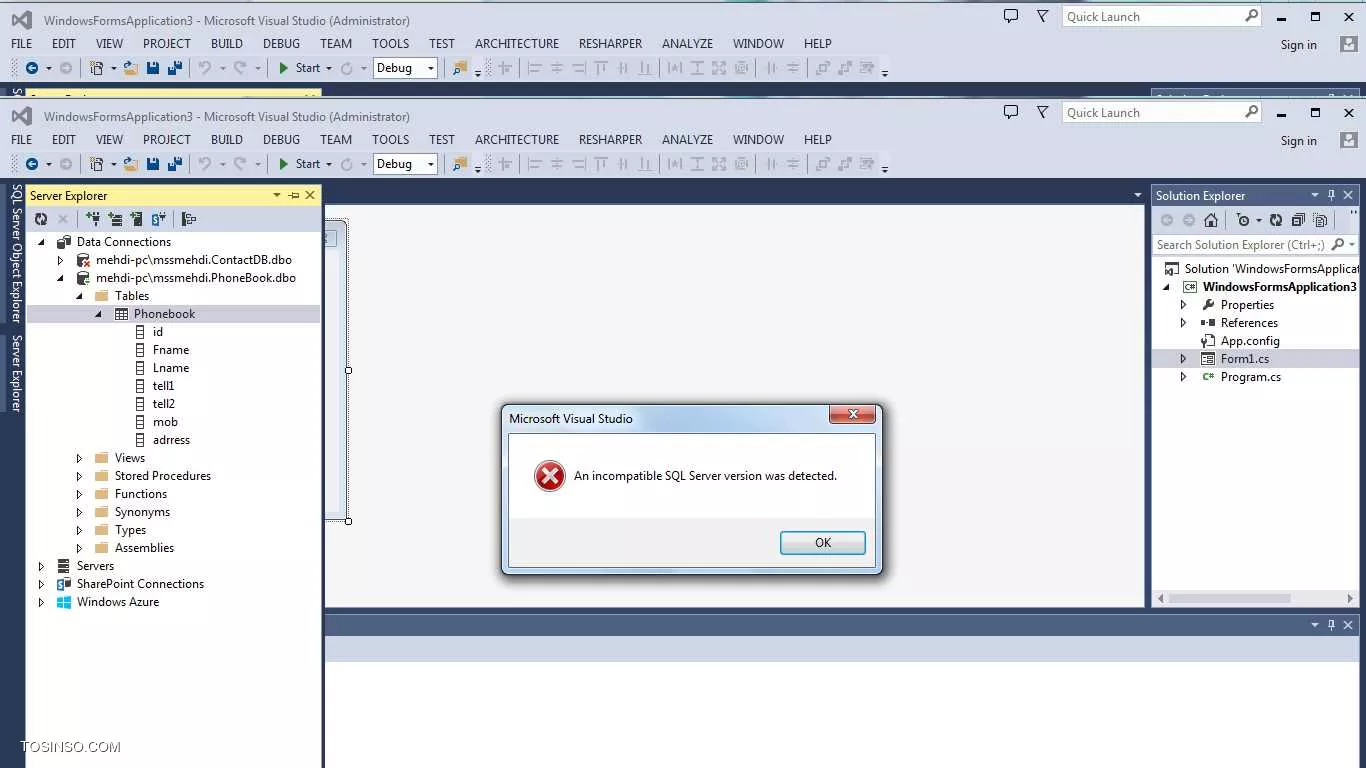Click Sign in link in the back window

(1298, 45)
